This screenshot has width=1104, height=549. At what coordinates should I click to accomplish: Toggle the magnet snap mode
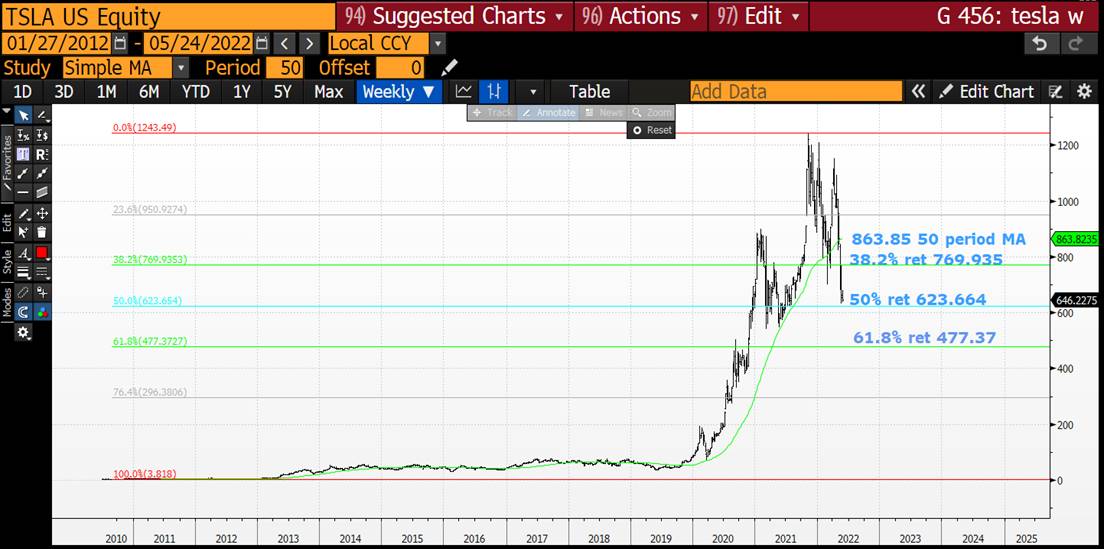point(23,312)
